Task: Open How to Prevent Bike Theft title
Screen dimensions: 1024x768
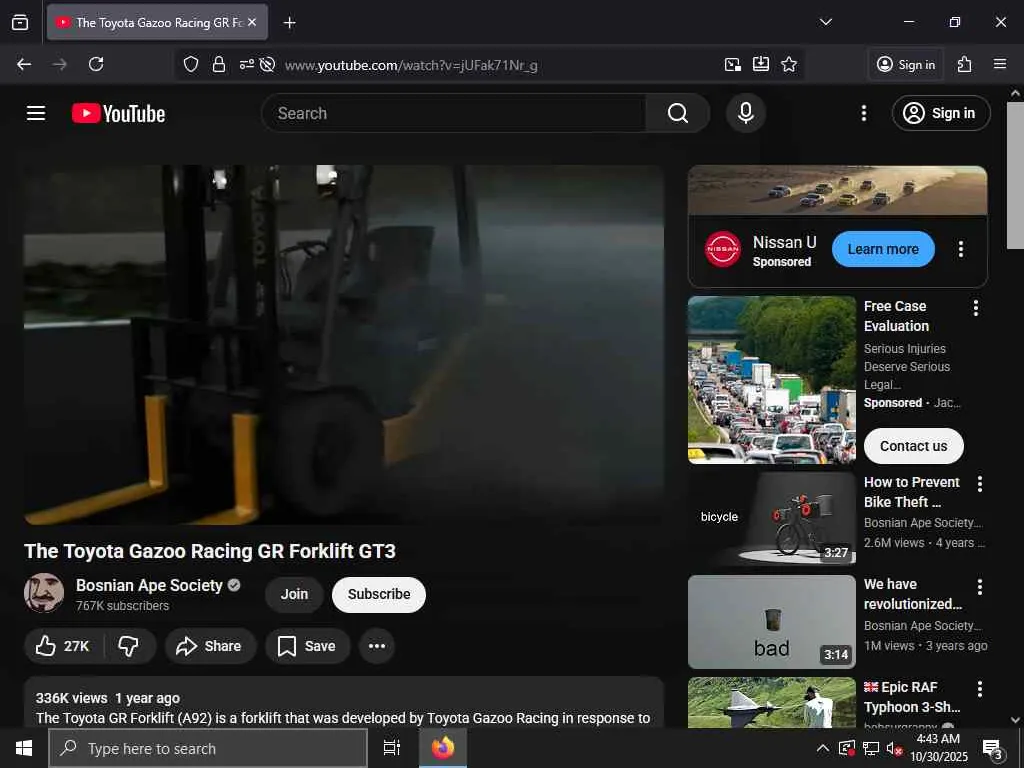Action: point(912,492)
